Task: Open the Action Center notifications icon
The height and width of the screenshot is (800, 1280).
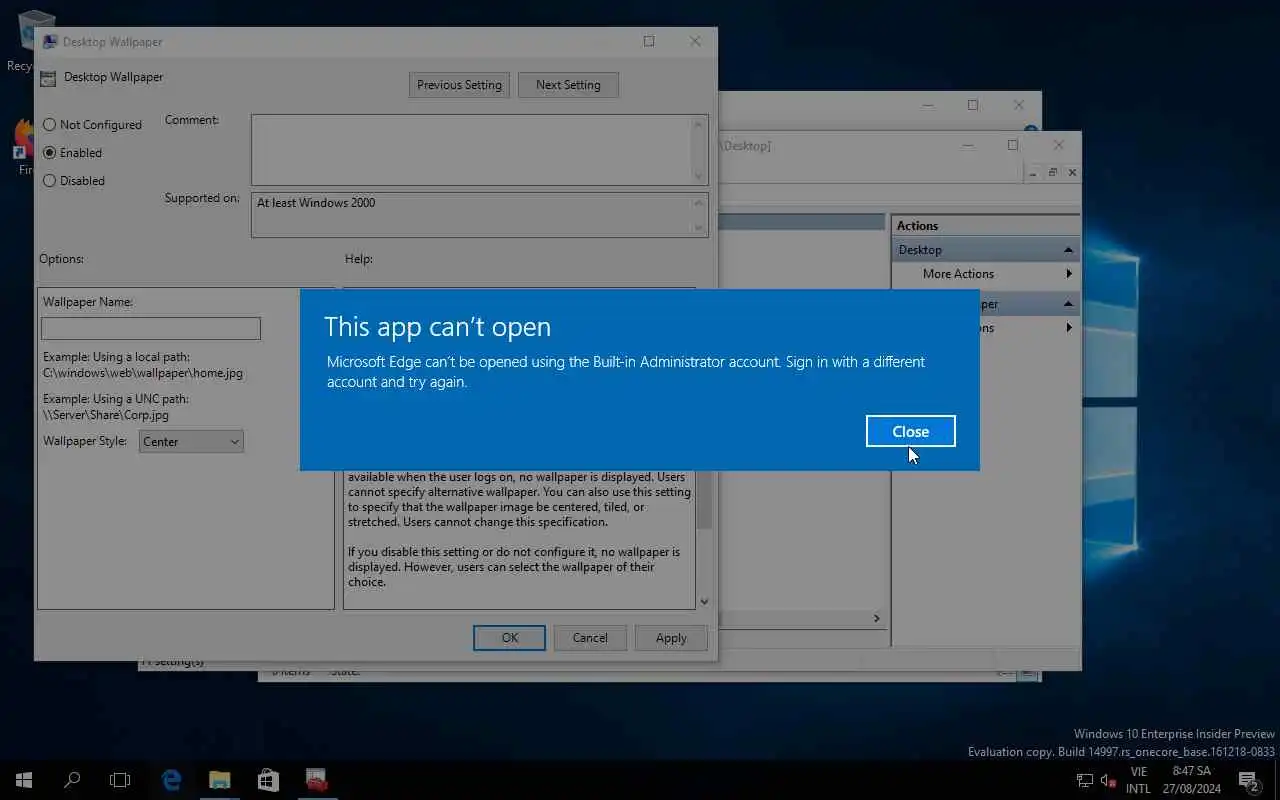Action: [1248, 780]
